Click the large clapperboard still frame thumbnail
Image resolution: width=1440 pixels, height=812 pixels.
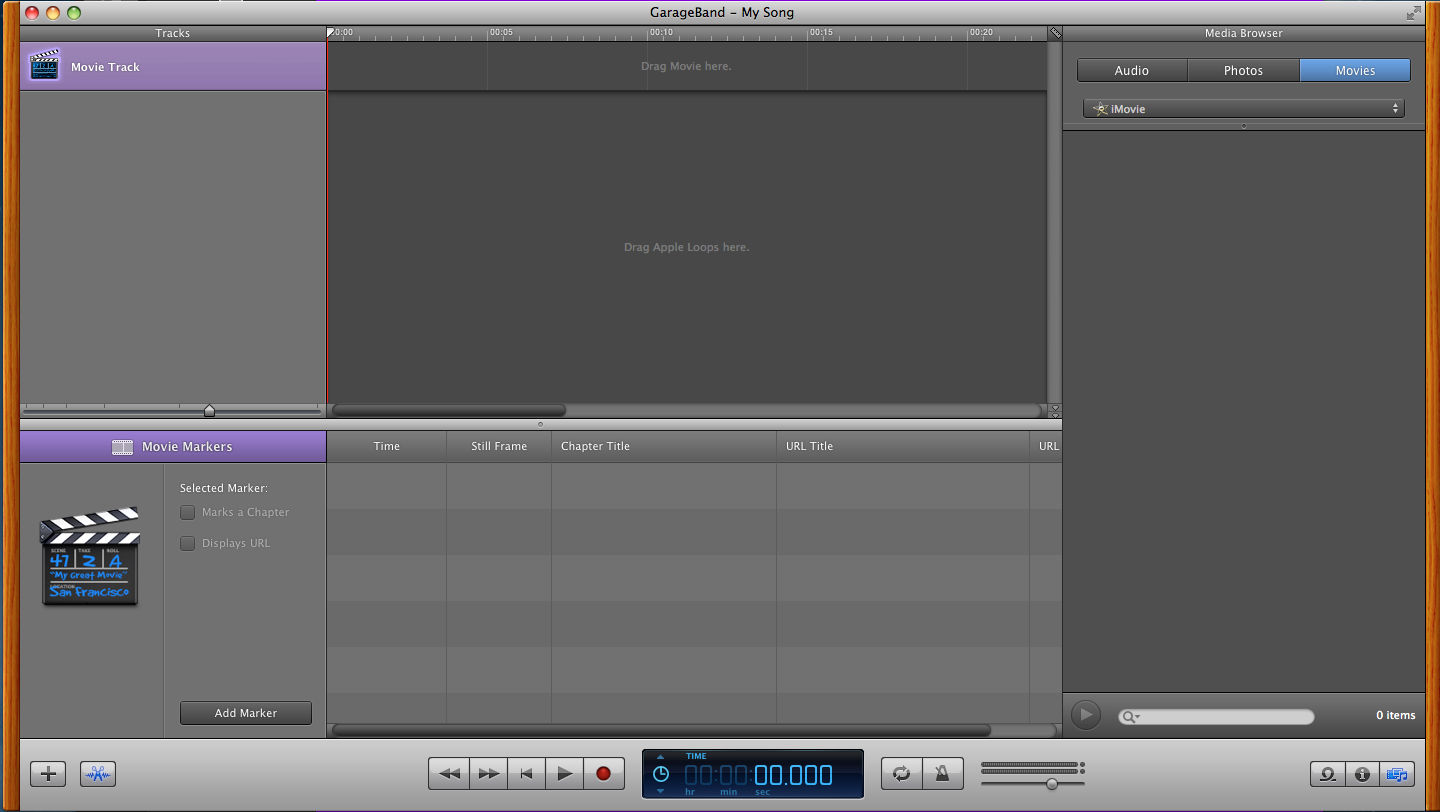coord(90,555)
